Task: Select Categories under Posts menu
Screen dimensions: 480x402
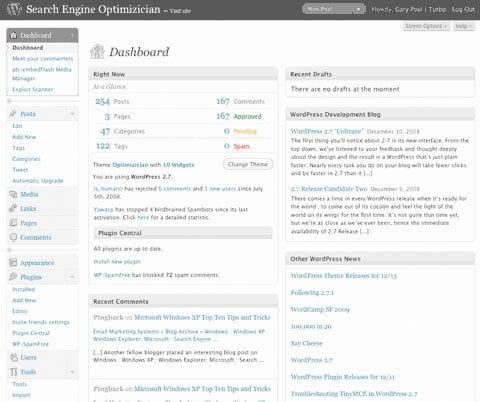Action: (x=26, y=159)
